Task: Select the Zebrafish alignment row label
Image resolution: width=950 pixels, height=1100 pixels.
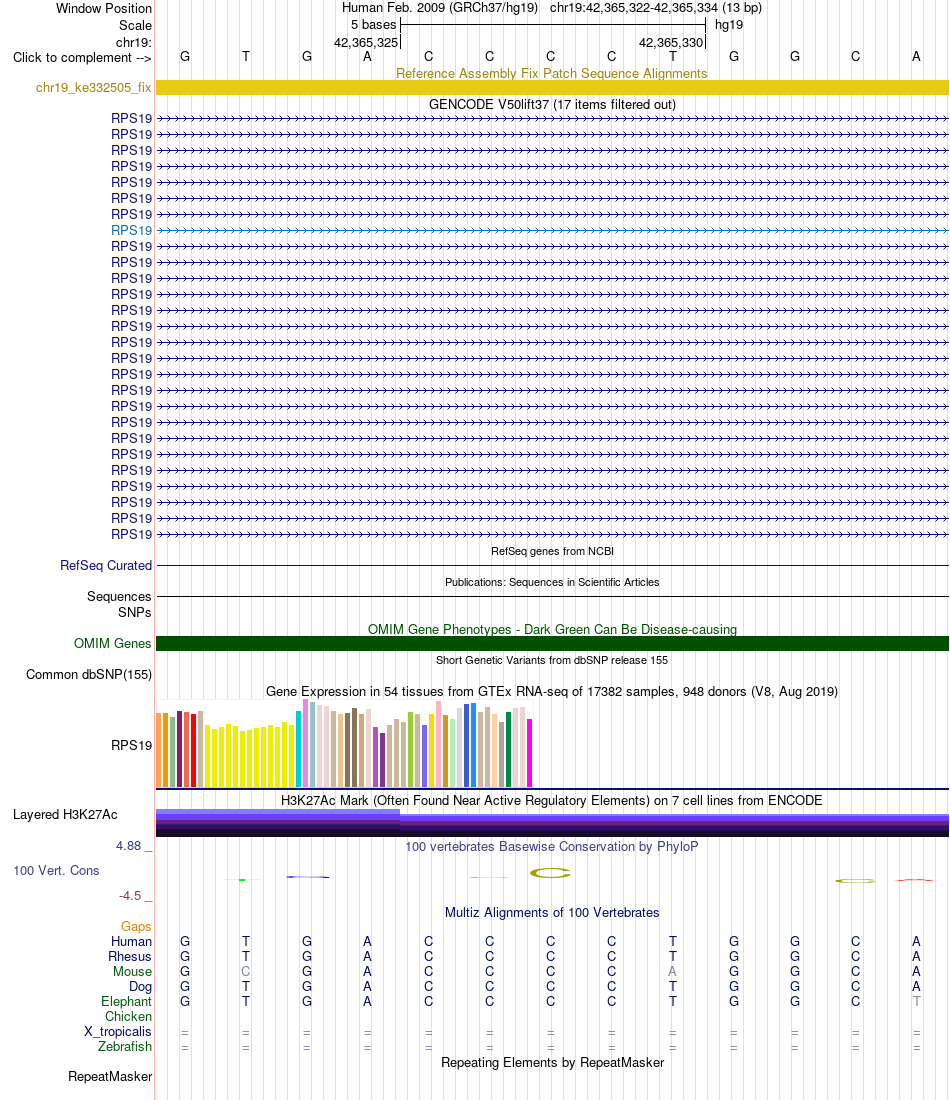Action: point(125,1046)
